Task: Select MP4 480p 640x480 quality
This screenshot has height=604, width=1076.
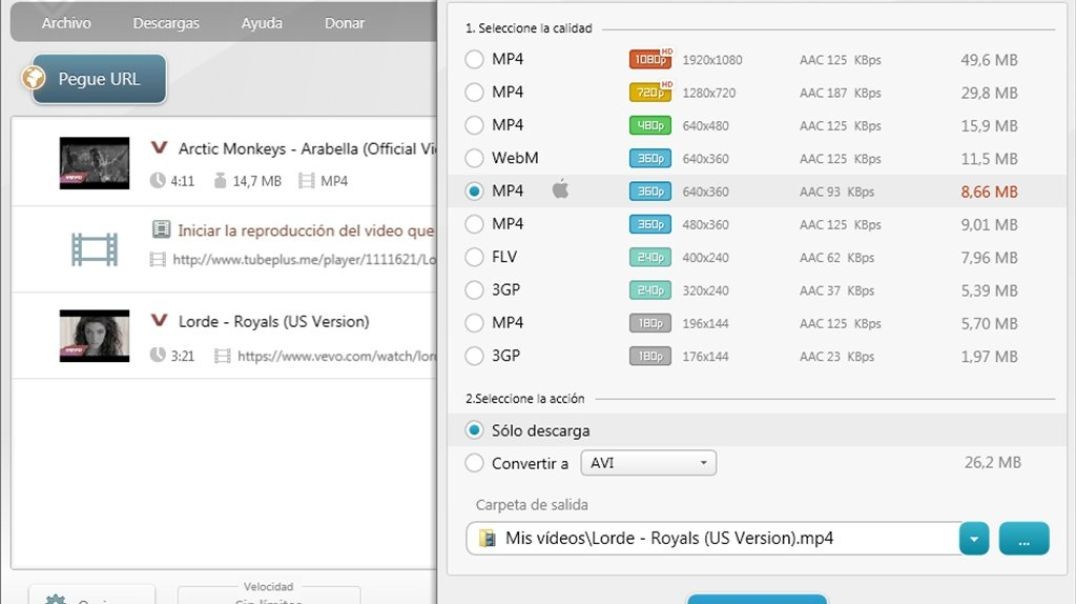Action: [x=474, y=125]
